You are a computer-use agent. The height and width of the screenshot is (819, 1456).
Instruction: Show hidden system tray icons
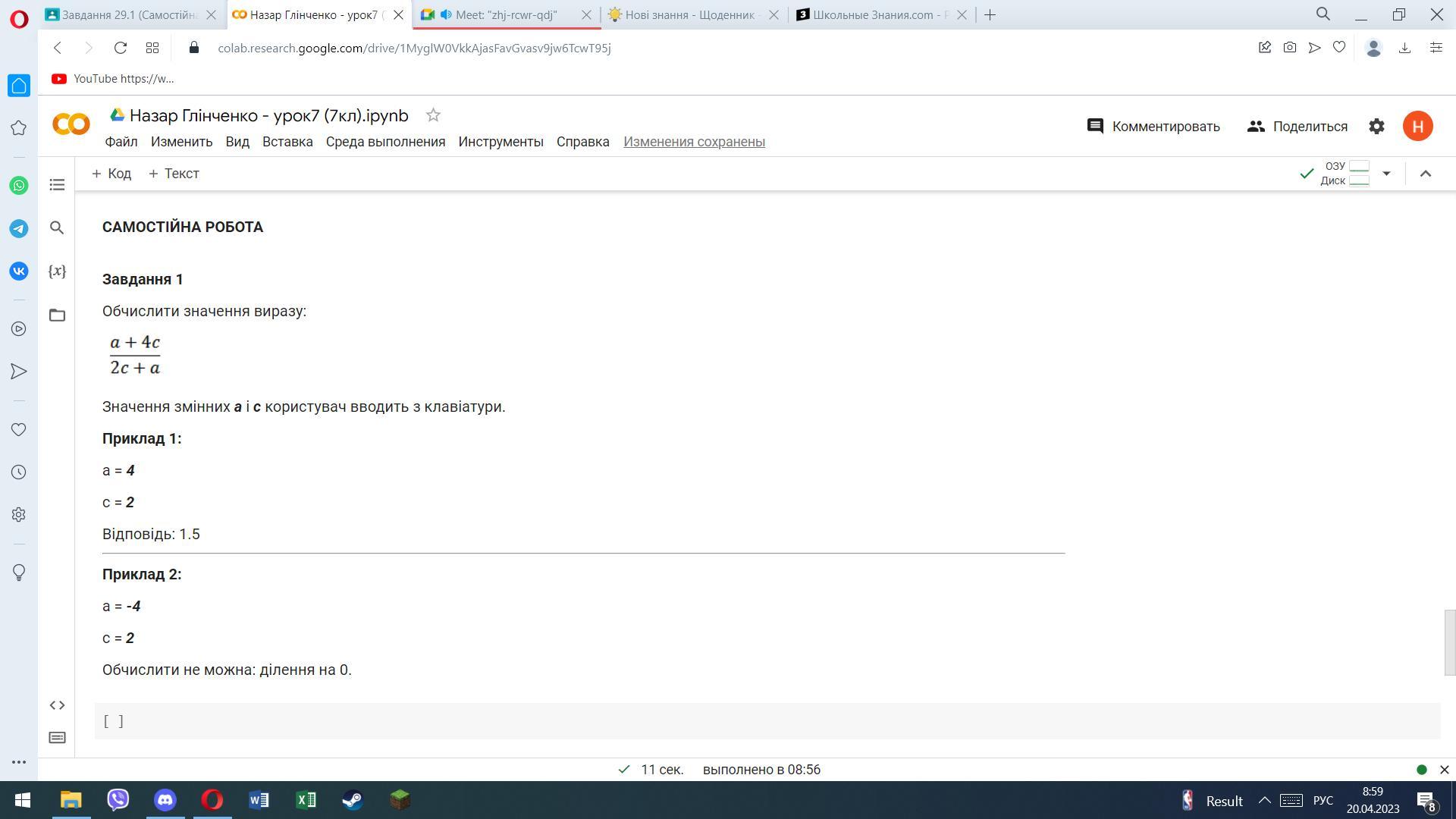click(x=1264, y=801)
